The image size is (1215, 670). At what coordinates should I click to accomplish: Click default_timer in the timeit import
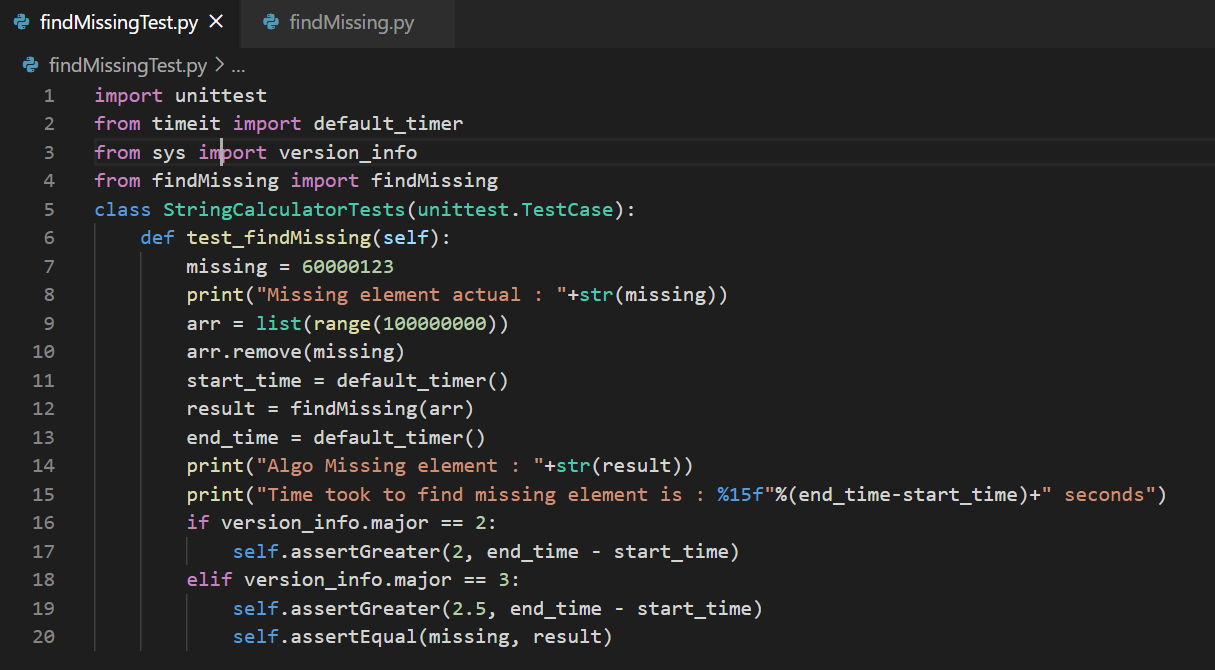click(387, 123)
